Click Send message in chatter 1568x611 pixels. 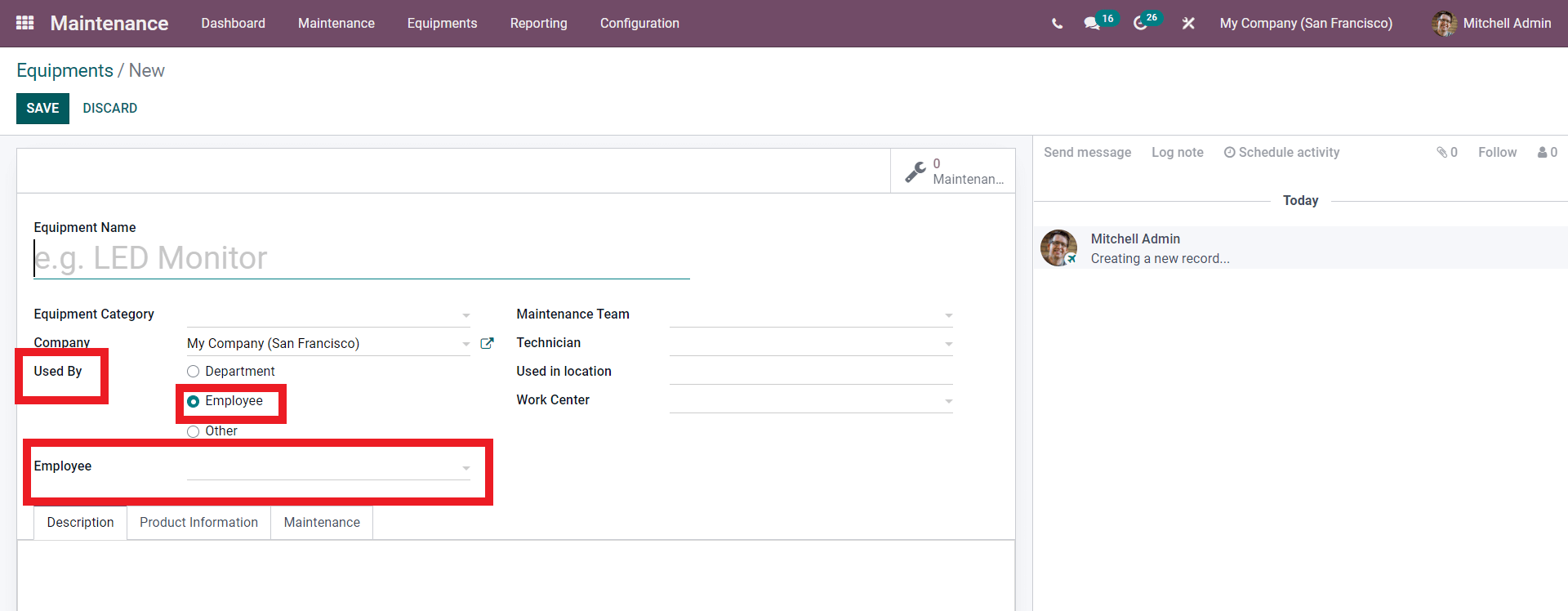tap(1087, 153)
